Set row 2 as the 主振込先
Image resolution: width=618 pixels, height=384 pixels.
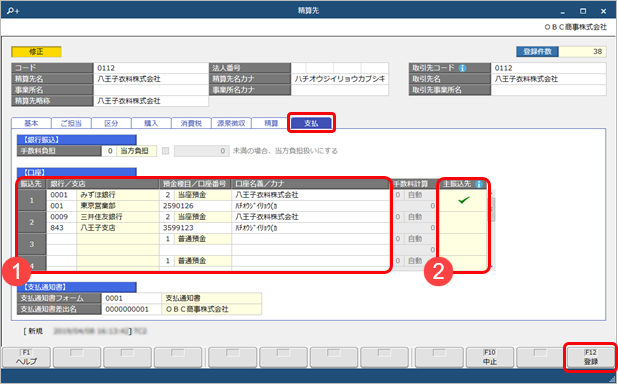[x=464, y=222]
